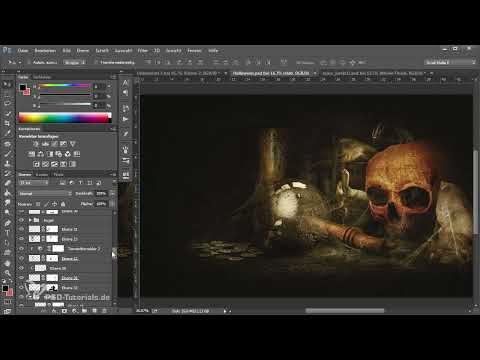Switch to the Pfade tab
The image size is (480, 360).
point(58,174)
